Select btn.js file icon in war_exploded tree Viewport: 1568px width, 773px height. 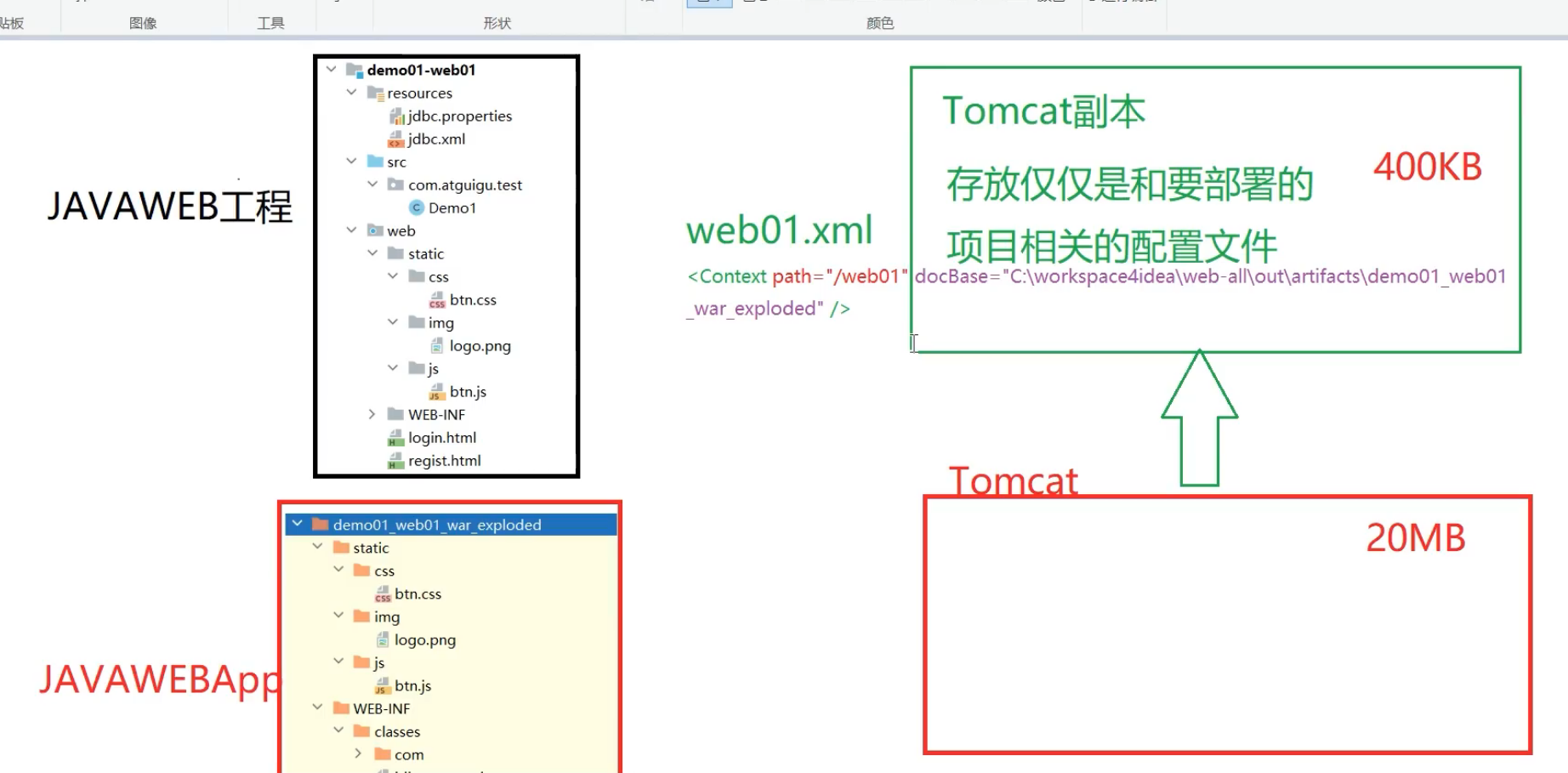(x=383, y=685)
